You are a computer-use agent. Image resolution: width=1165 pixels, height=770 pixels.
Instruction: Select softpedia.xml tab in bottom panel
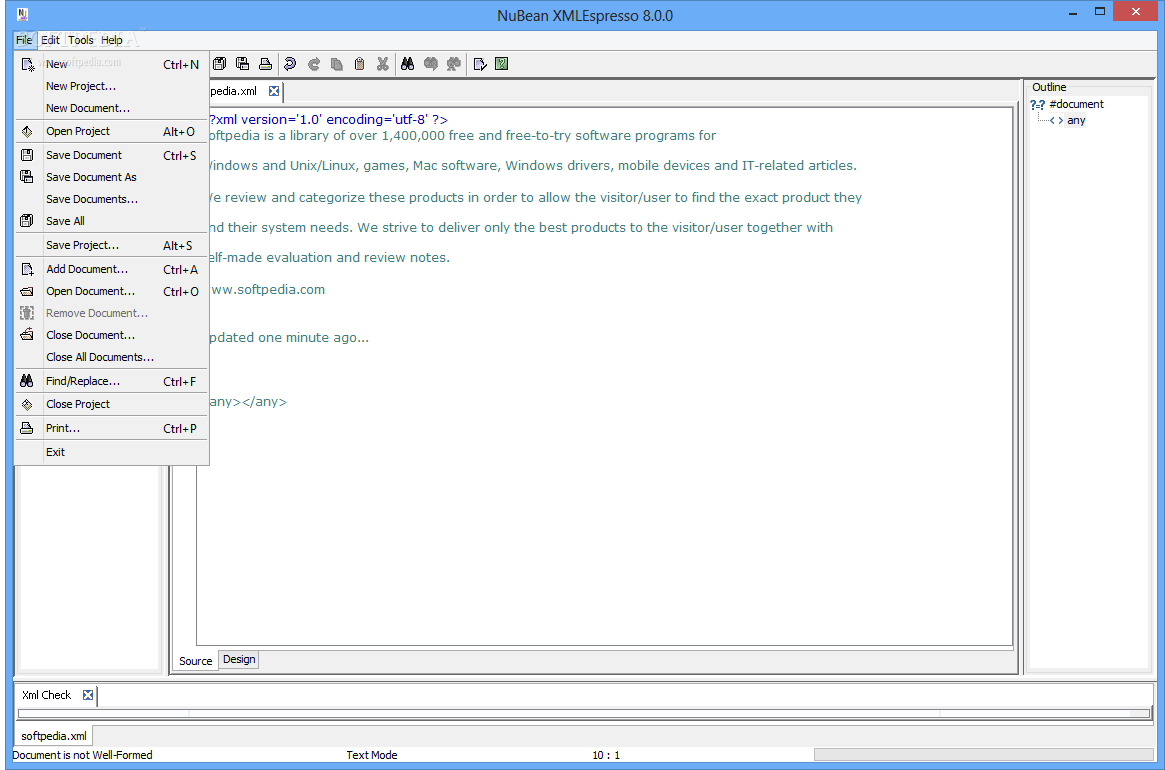click(53, 736)
